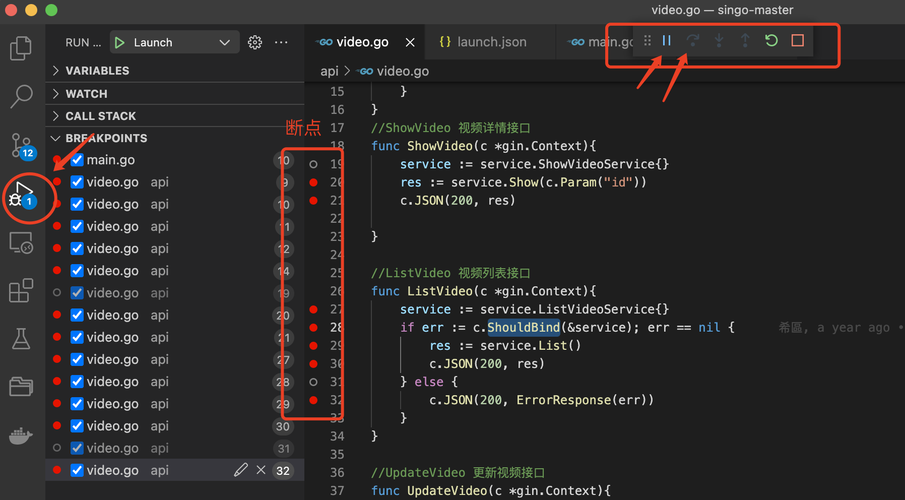Screen dimensions: 905x500
Task: Open launch.json via the gear icon
Action: tap(255, 42)
